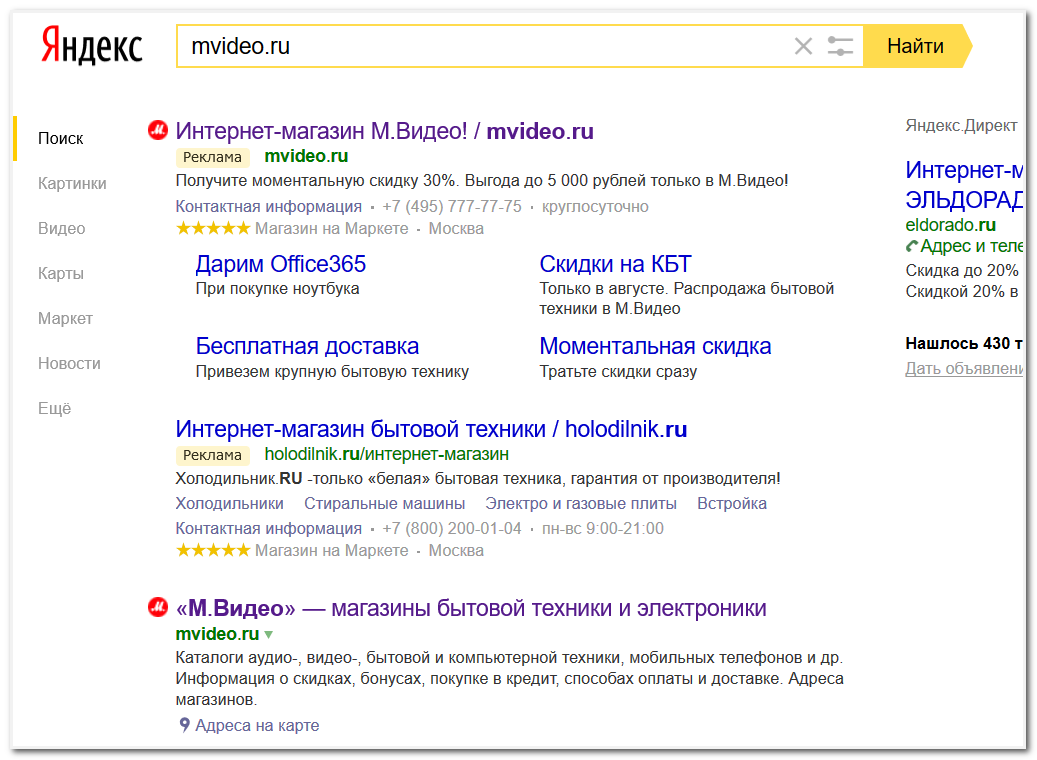Open Эльдорадо ad title in Яндекс.Директ

964,185
